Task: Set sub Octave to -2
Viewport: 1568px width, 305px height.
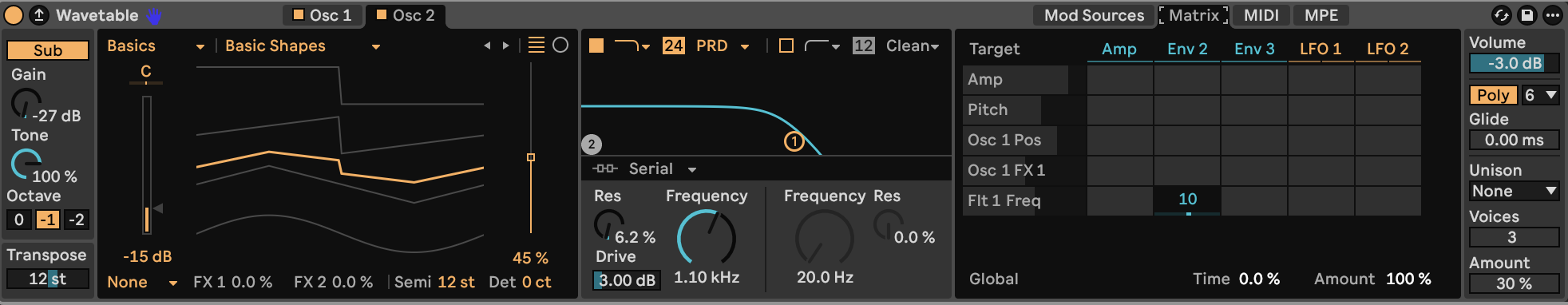Action: click(x=77, y=220)
